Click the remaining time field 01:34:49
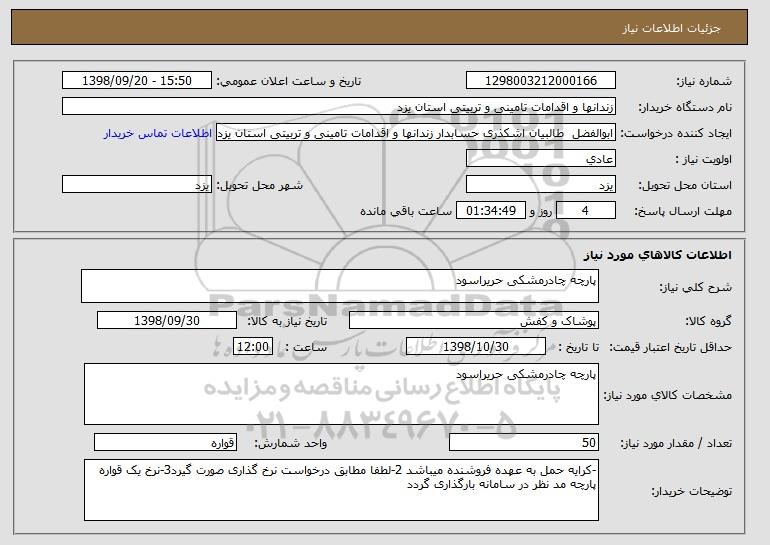Viewport: 770px width, 545px height. pyautogui.click(x=491, y=211)
